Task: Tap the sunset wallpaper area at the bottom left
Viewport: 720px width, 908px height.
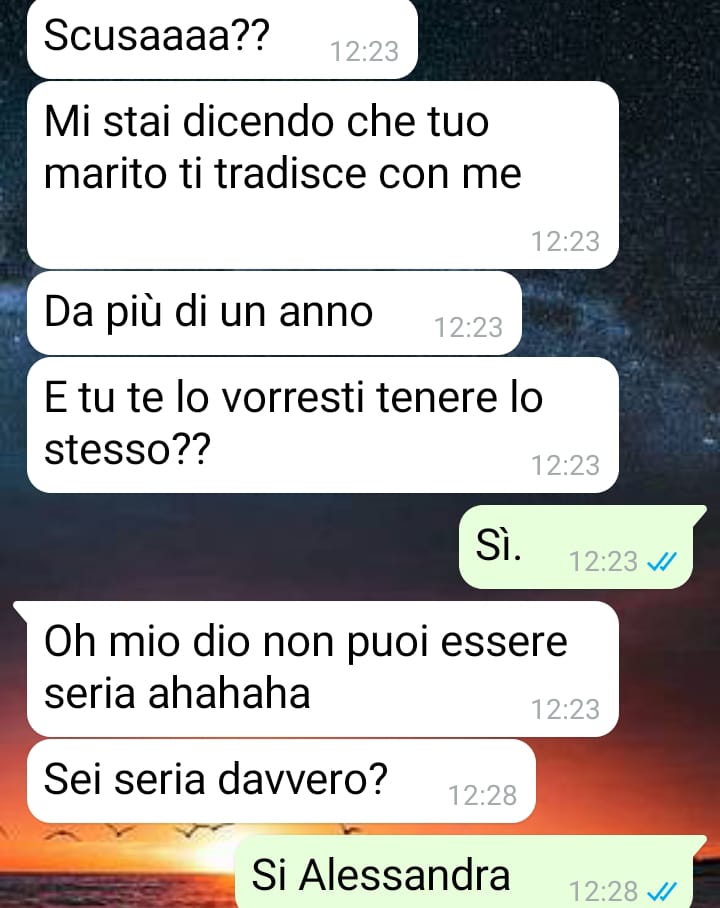Action: point(116,869)
